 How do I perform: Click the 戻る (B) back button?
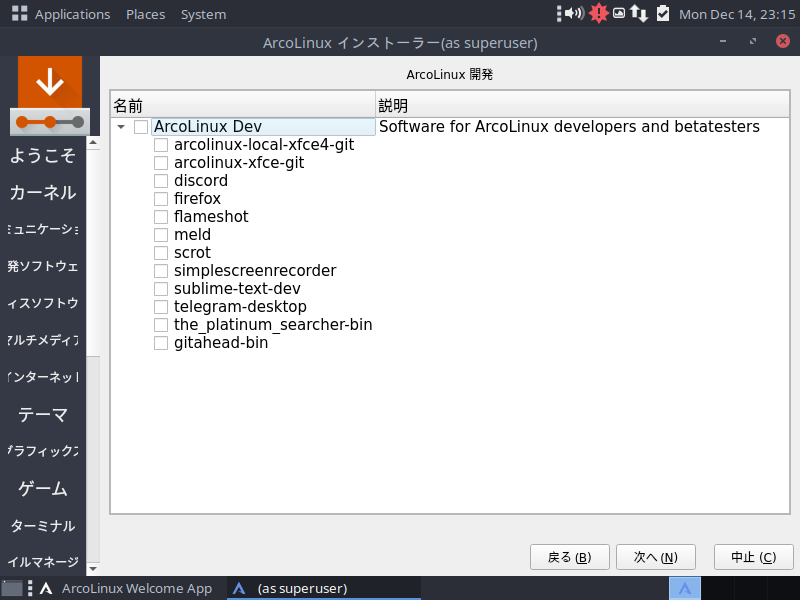pyautogui.click(x=569, y=557)
